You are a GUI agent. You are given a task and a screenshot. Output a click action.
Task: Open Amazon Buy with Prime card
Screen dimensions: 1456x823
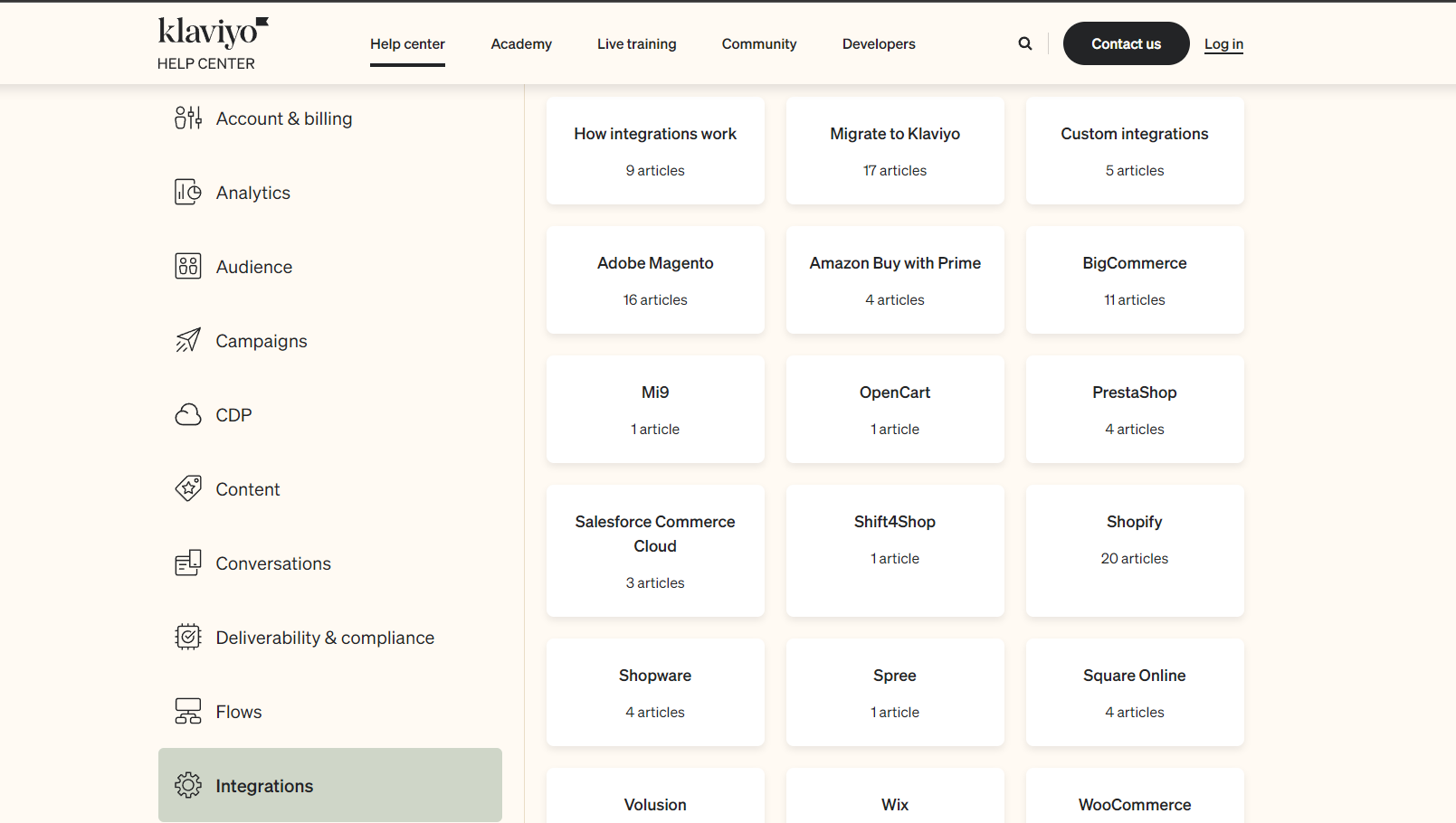coord(895,280)
